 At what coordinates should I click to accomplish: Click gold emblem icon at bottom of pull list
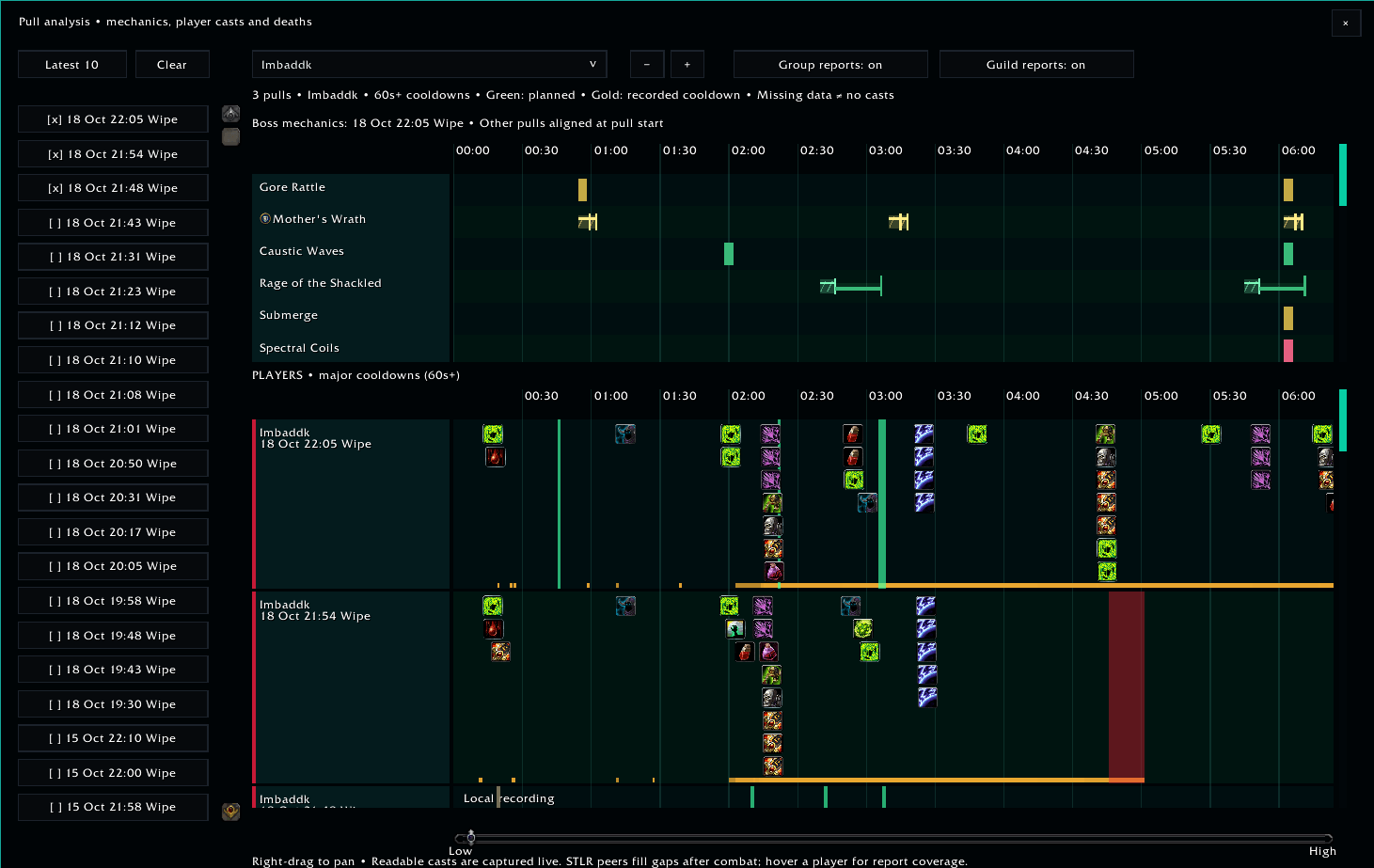pyautogui.click(x=230, y=812)
